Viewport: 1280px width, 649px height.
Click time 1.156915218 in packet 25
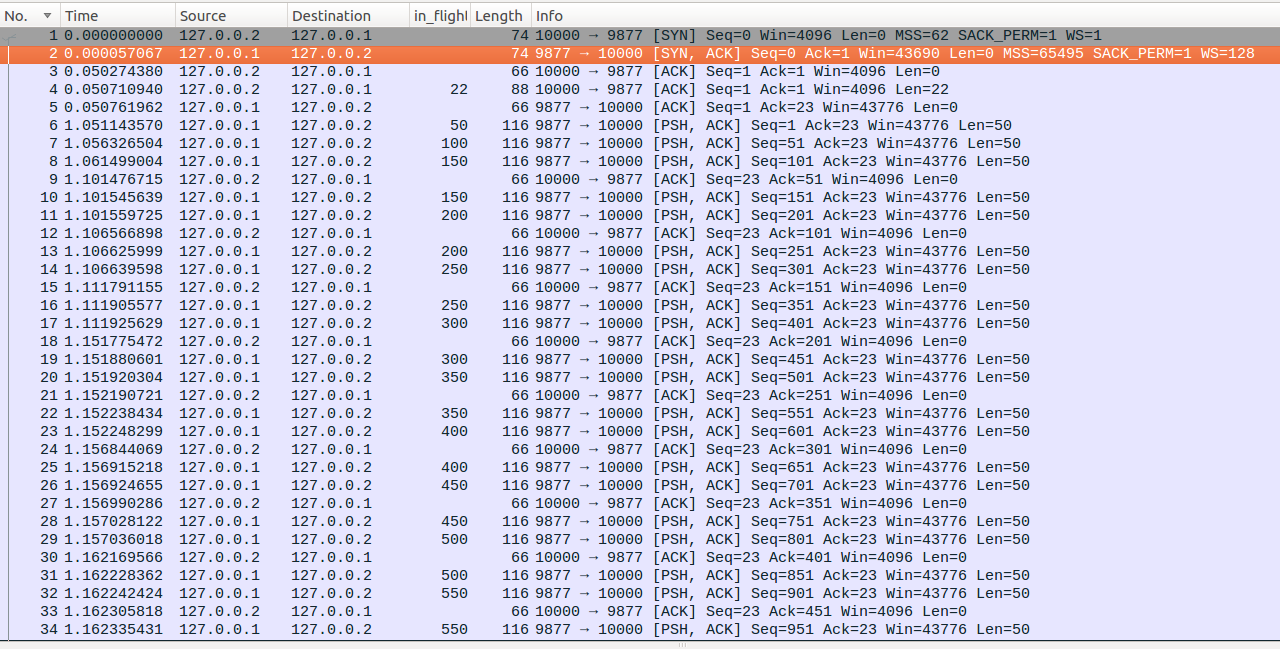click(113, 468)
